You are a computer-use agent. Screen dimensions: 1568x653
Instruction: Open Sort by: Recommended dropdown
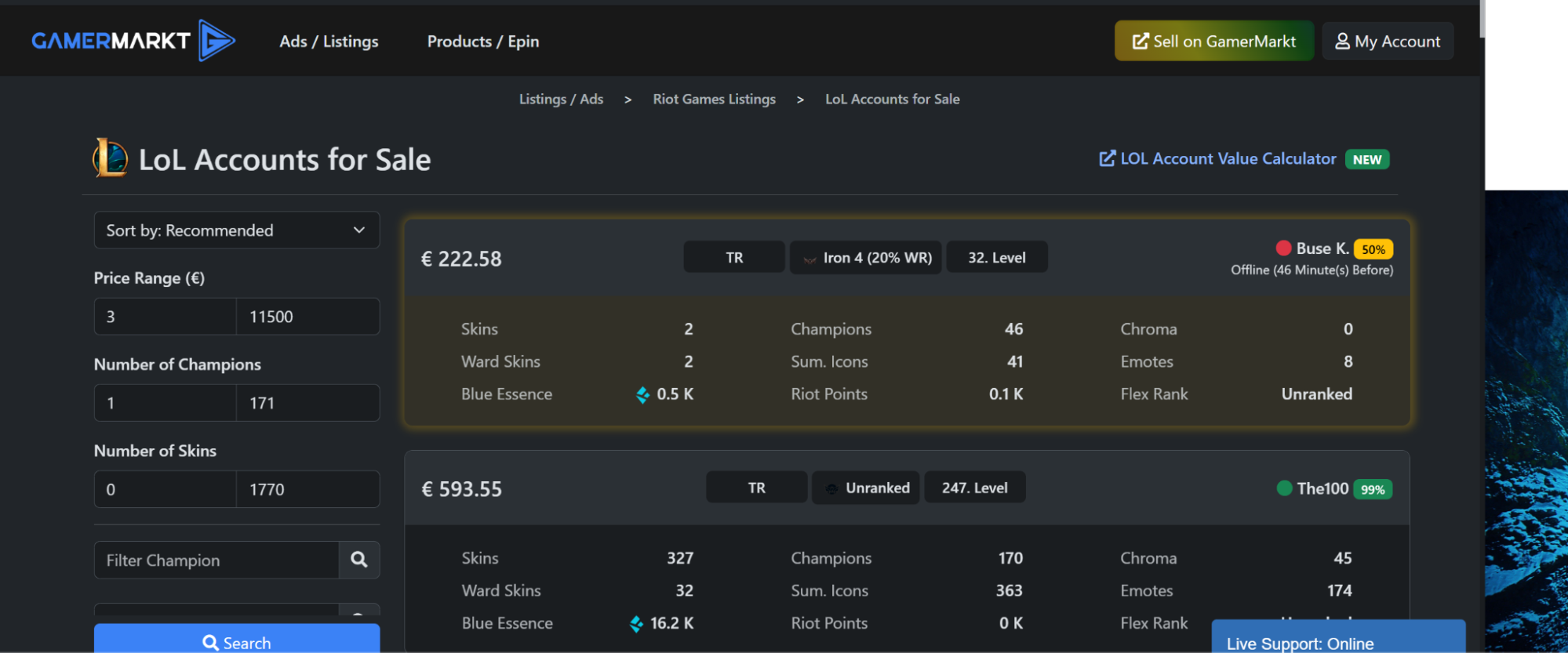pos(237,230)
